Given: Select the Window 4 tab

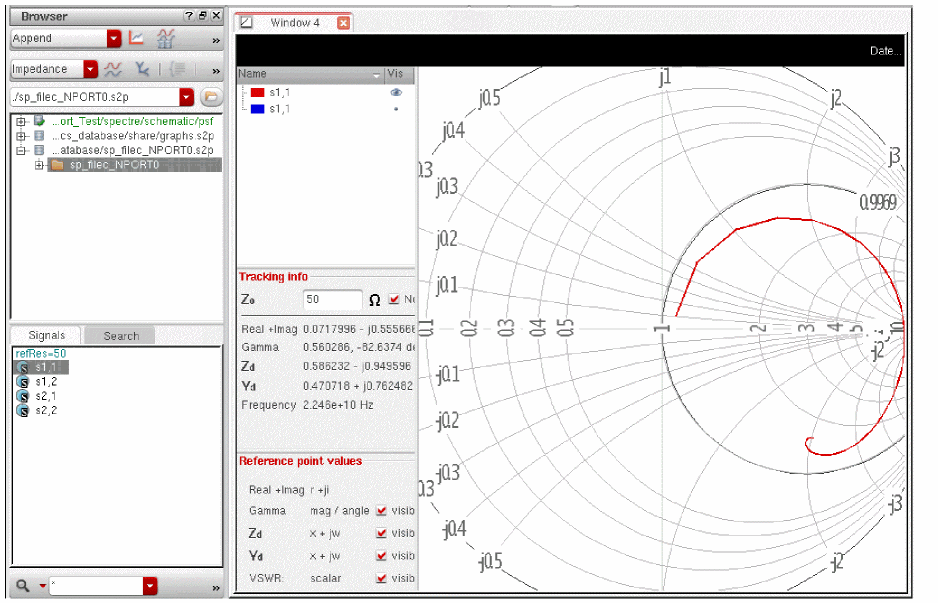Looking at the screenshot, I should (294, 23).
